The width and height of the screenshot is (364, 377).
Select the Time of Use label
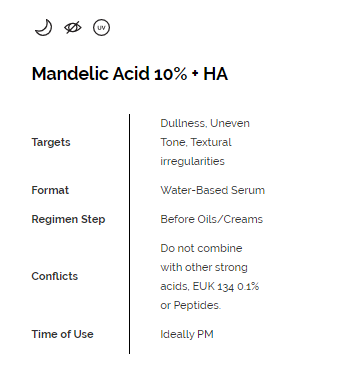[x=62, y=334]
